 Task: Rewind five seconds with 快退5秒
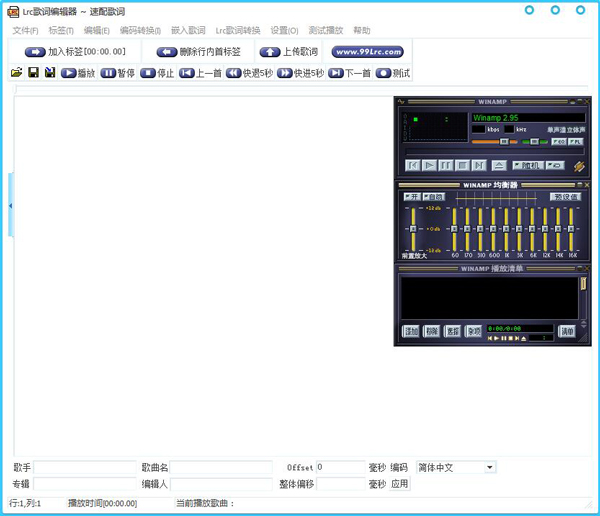(x=249, y=73)
